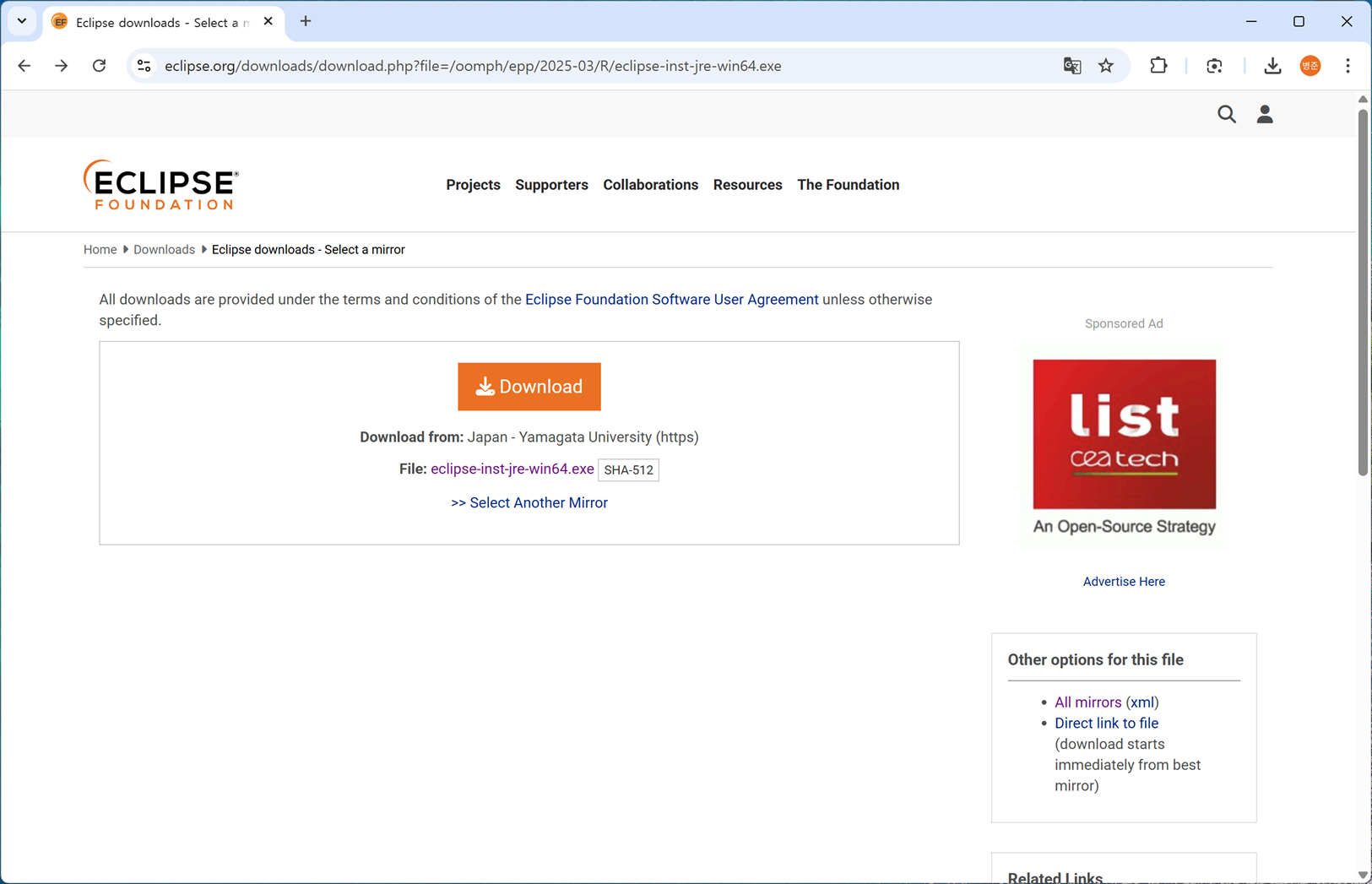Open the Collaborations menu
The height and width of the screenshot is (884, 1372).
click(x=650, y=185)
